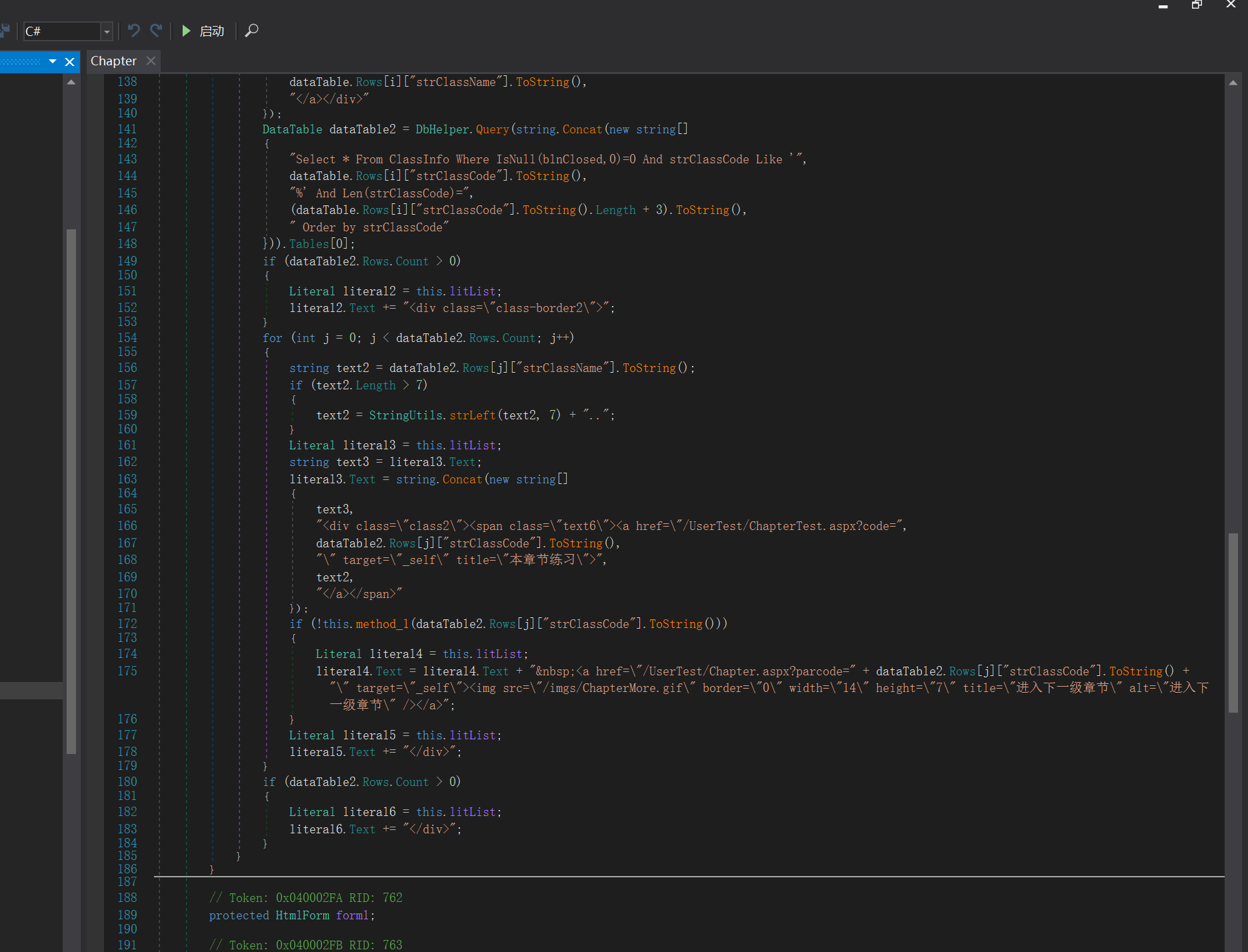Minimize the application window
The image size is (1248, 952).
click(1163, 5)
